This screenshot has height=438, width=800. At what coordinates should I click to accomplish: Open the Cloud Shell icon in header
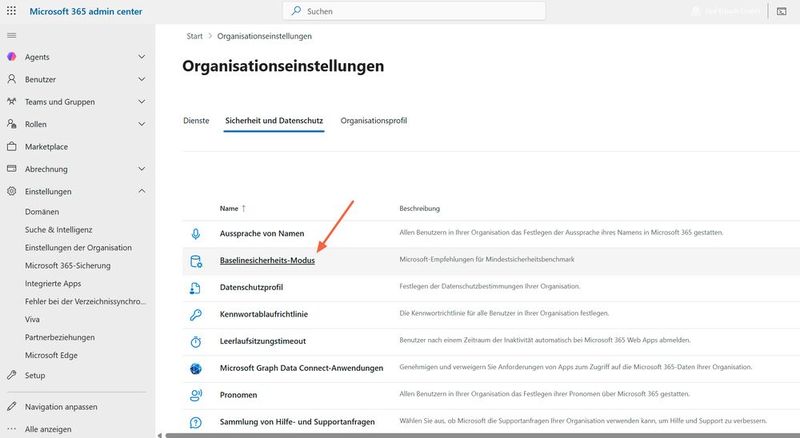tap(782, 11)
